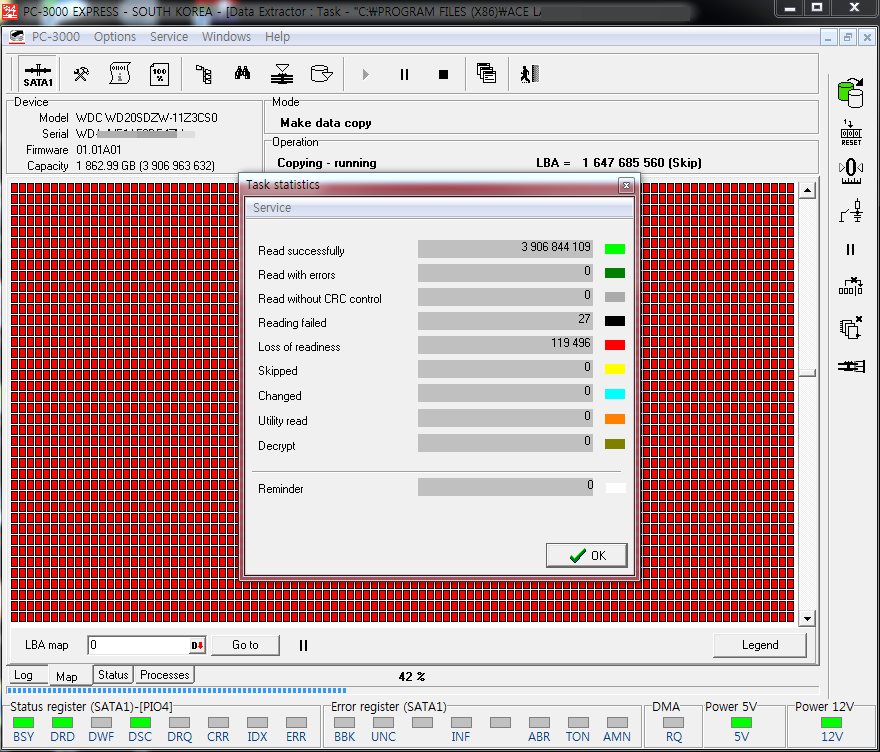
Task: Open the disk folder toolbar icon
Action: [322, 74]
